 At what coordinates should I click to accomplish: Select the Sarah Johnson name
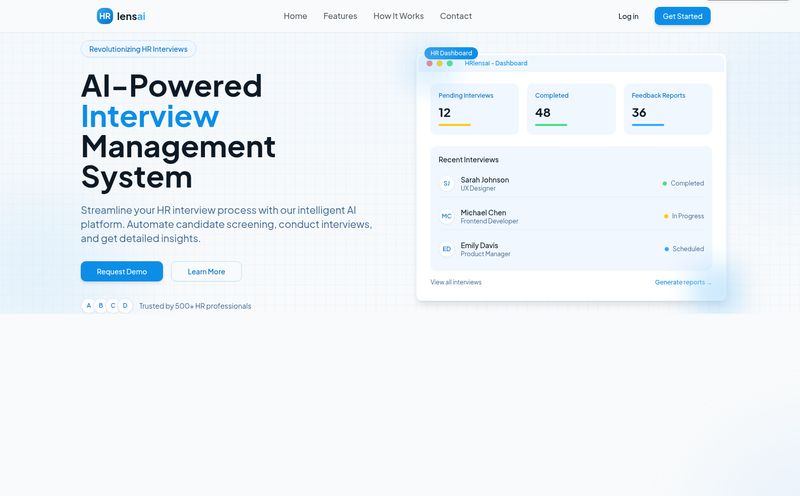tap(485, 180)
